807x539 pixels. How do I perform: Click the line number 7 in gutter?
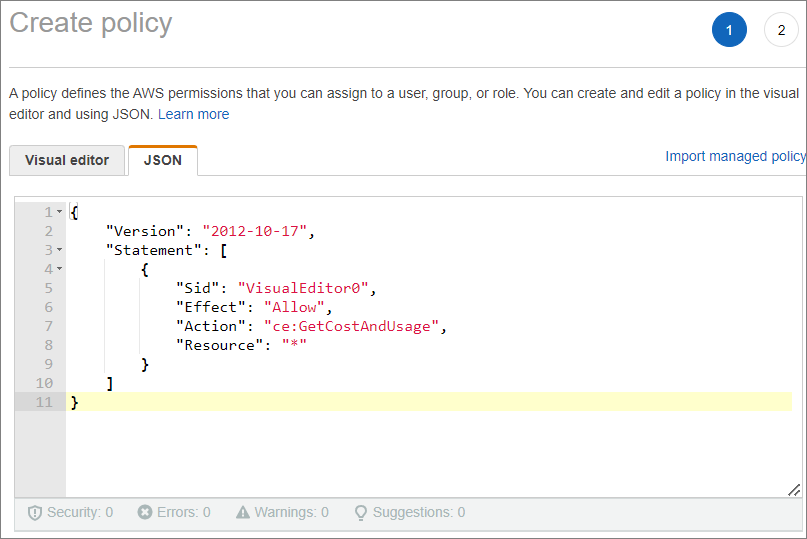(x=48, y=326)
